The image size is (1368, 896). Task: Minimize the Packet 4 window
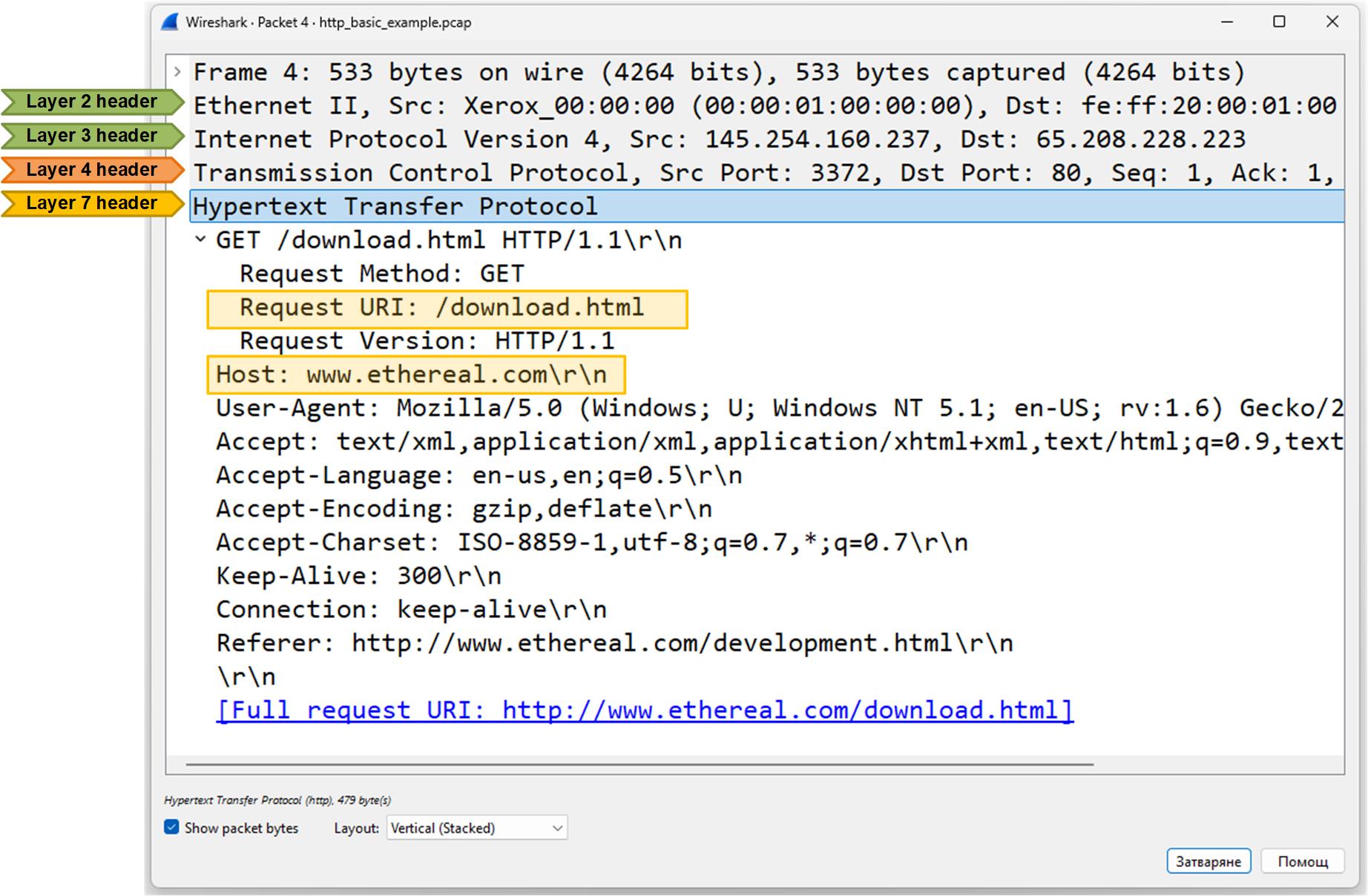[1227, 22]
